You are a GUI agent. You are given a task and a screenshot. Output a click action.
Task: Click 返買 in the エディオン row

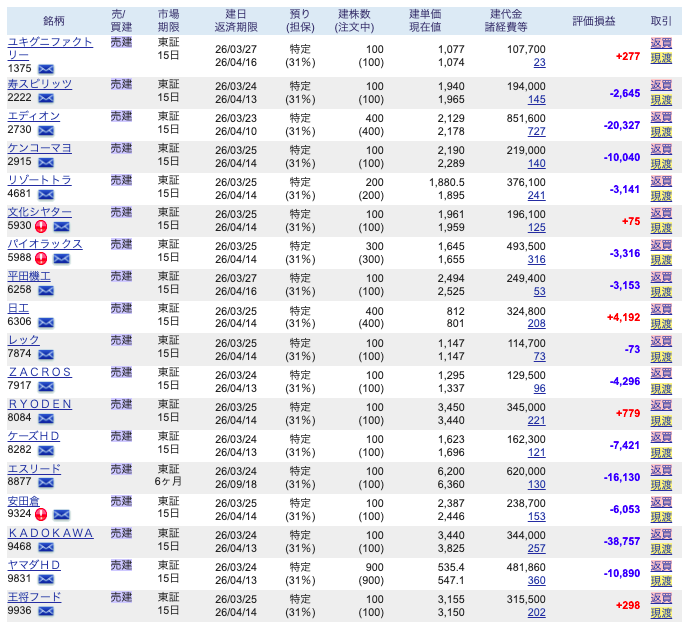[661, 117]
